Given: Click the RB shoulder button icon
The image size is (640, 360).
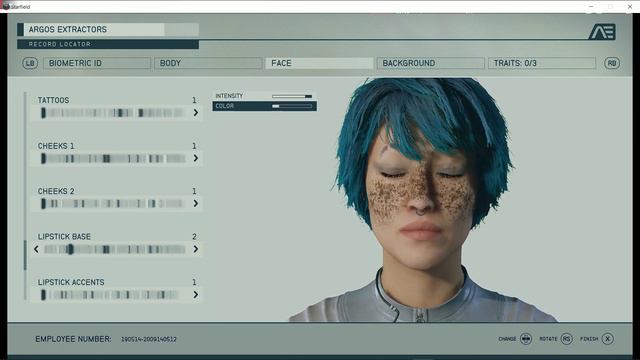Looking at the screenshot, I should [611, 63].
